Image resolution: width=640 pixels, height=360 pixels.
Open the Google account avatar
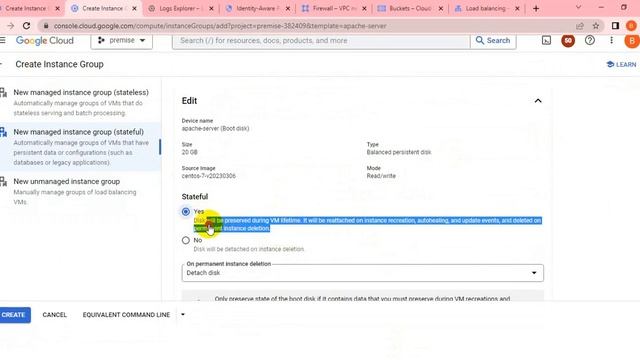click(632, 41)
